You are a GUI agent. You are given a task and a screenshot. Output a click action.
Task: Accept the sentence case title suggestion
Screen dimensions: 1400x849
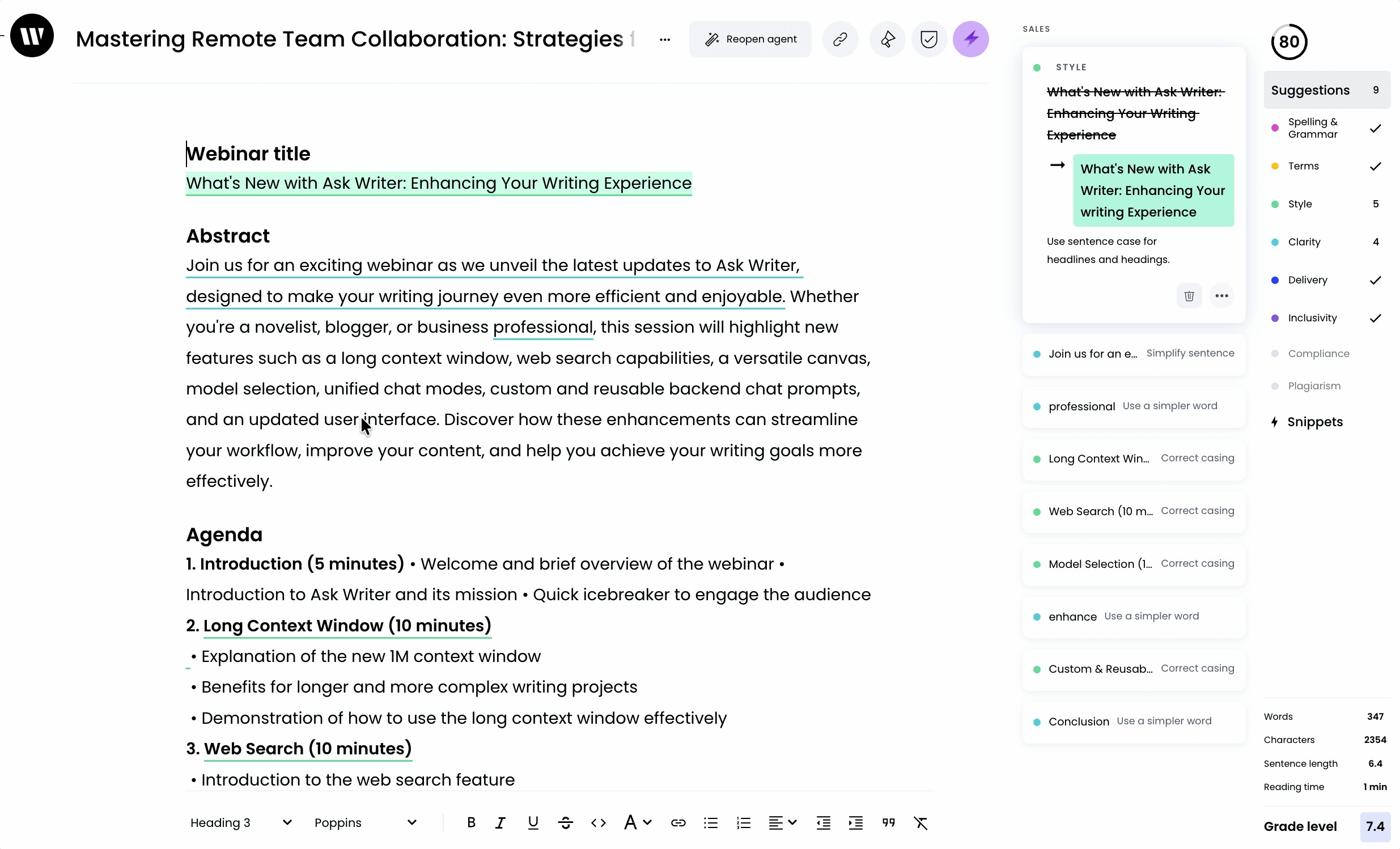pyautogui.click(x=1152, y=190)
